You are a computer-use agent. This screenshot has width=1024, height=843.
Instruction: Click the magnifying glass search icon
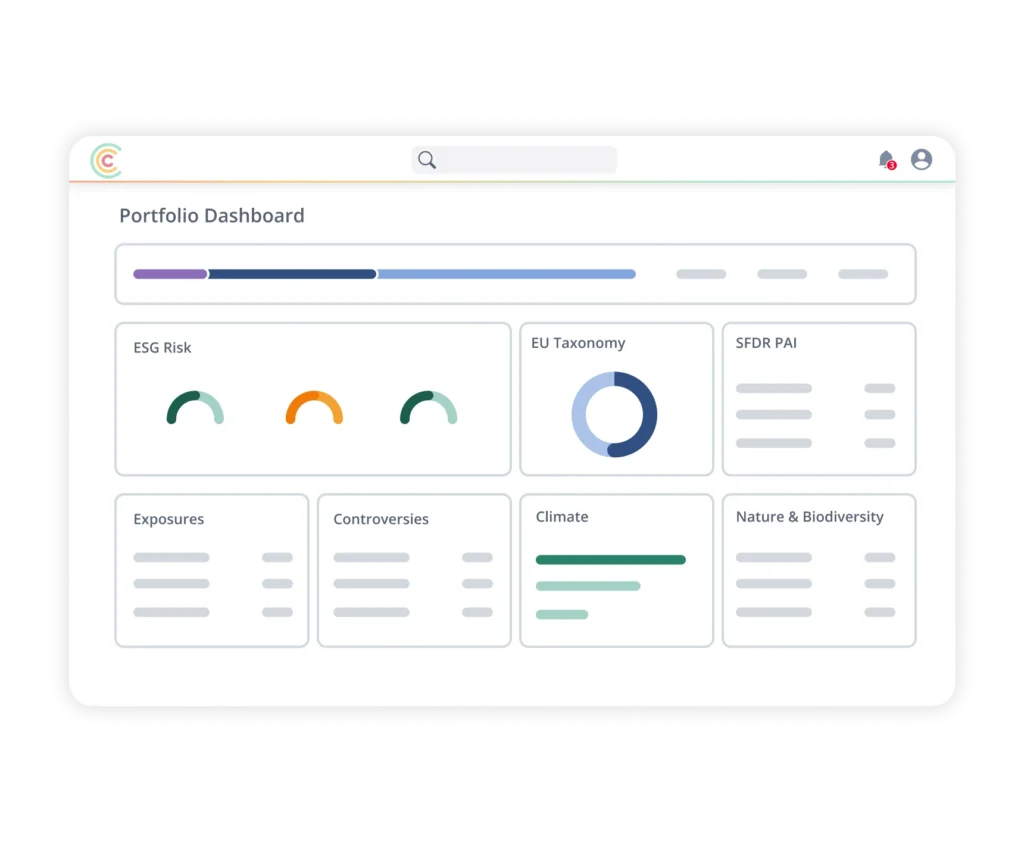pyautogui.click(x=427, y=160)
